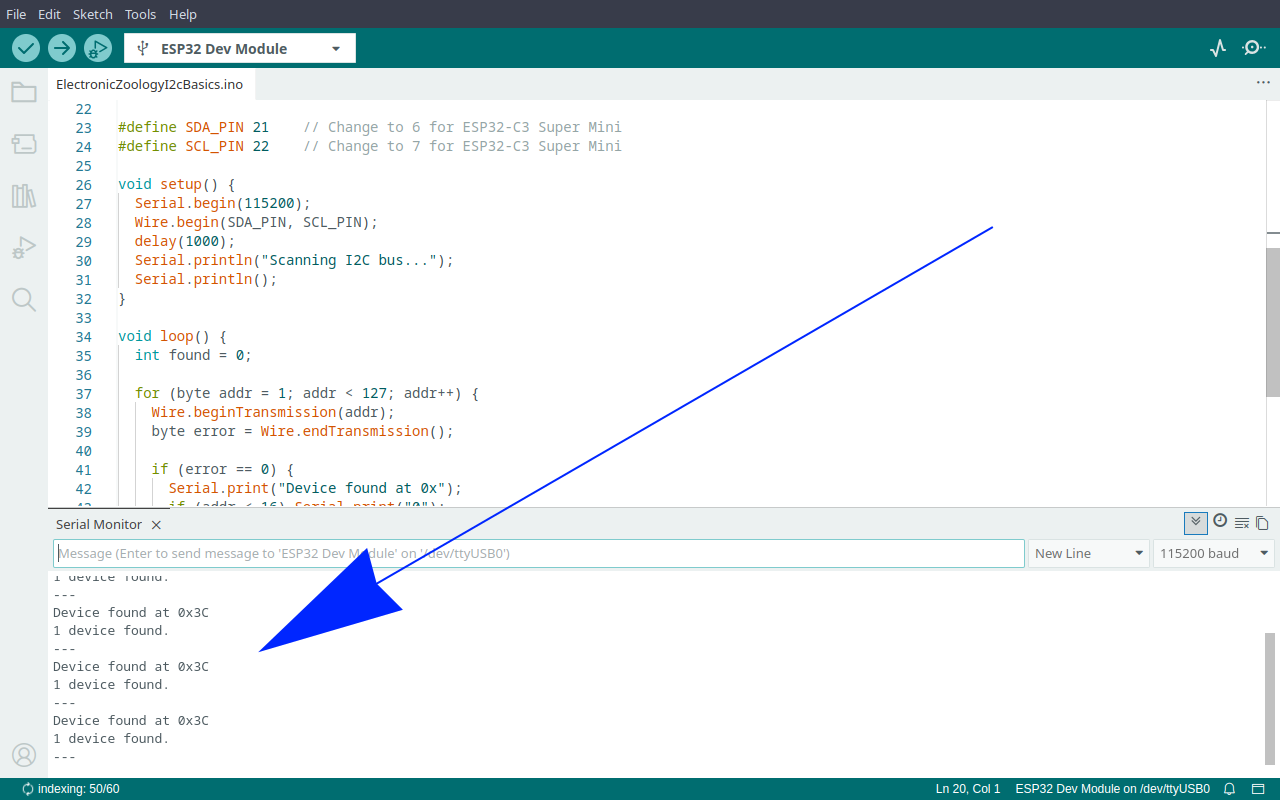Toggle timestamp clock icon in Serial Monitor

tap(1220, 521)
